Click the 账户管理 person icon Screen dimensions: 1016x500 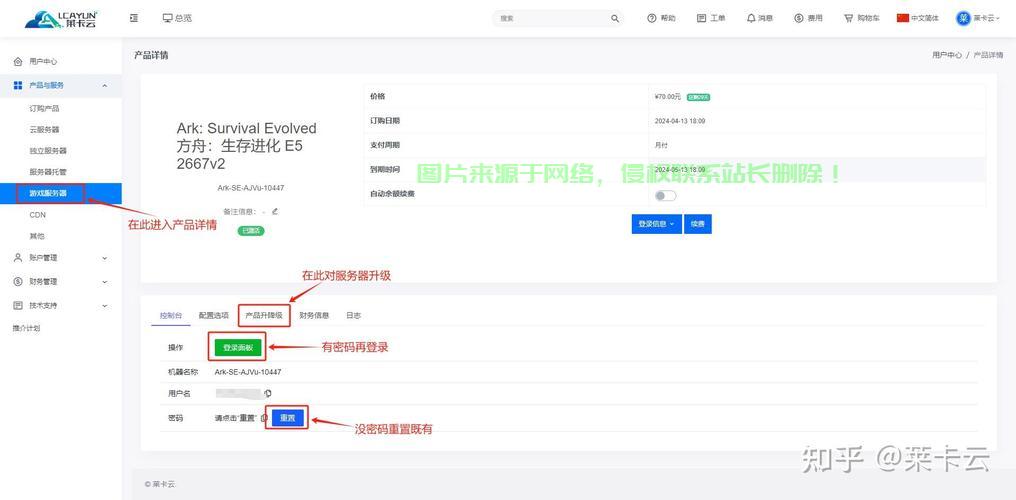[18, 258]
